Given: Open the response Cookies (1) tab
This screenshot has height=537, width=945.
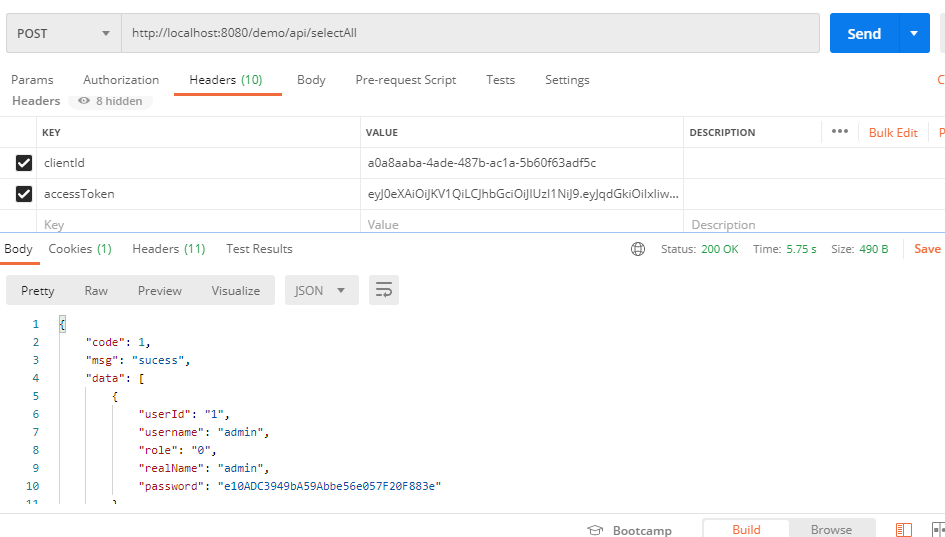Looking at the screenshot, I should point(80,248).
